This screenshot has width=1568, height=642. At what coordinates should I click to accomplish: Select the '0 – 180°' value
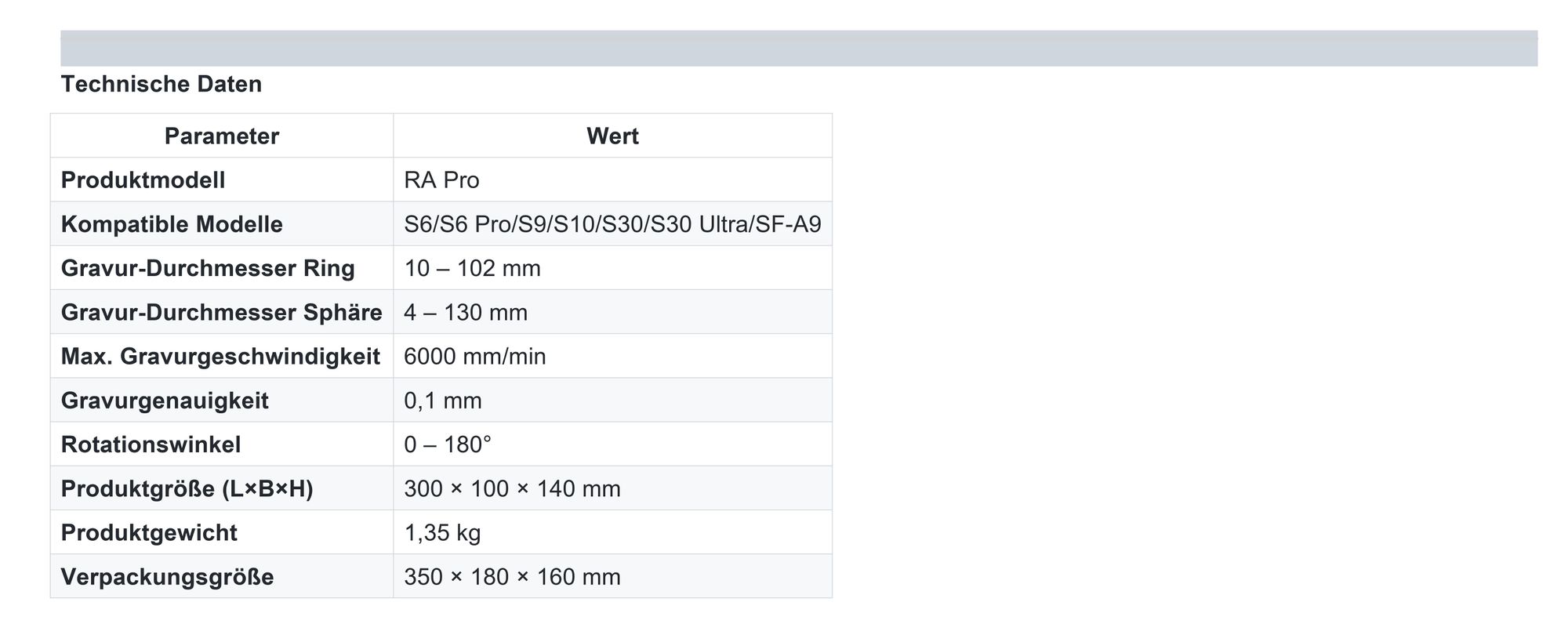pos(448,444)
